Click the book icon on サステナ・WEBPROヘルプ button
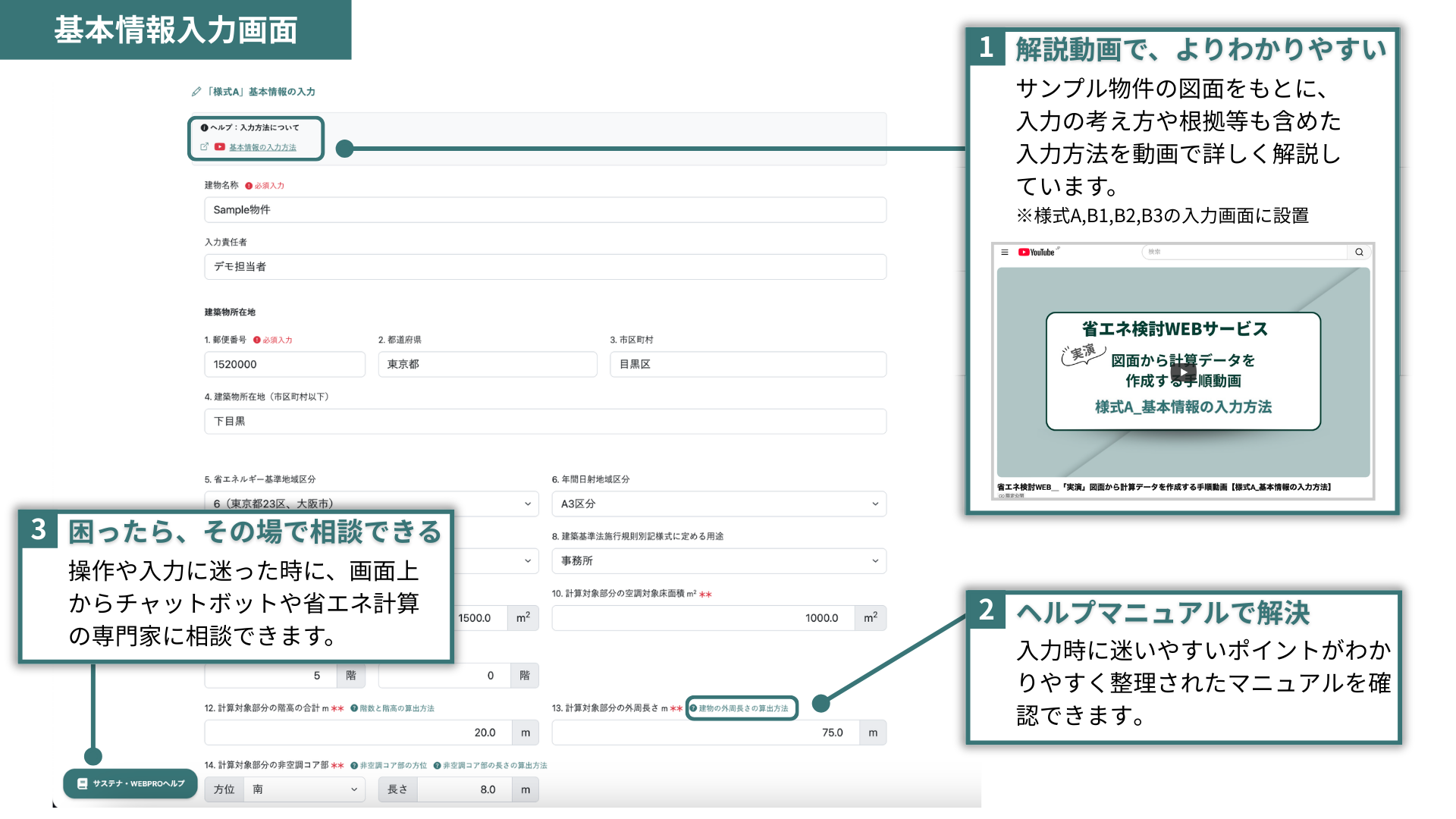Viewport: 1456px width, 819px height. 82,783
